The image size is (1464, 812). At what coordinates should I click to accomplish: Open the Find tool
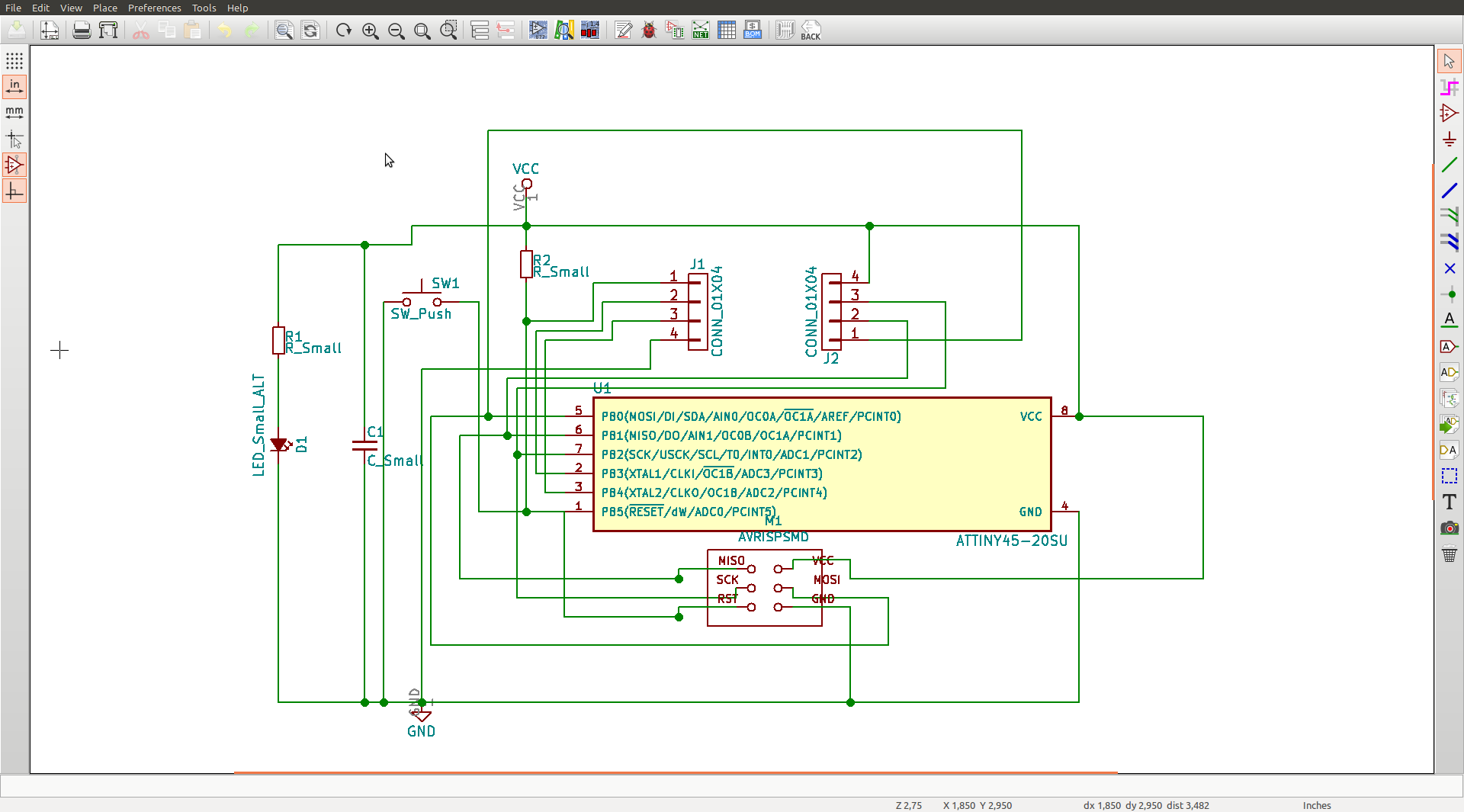(x=284, y=30)
